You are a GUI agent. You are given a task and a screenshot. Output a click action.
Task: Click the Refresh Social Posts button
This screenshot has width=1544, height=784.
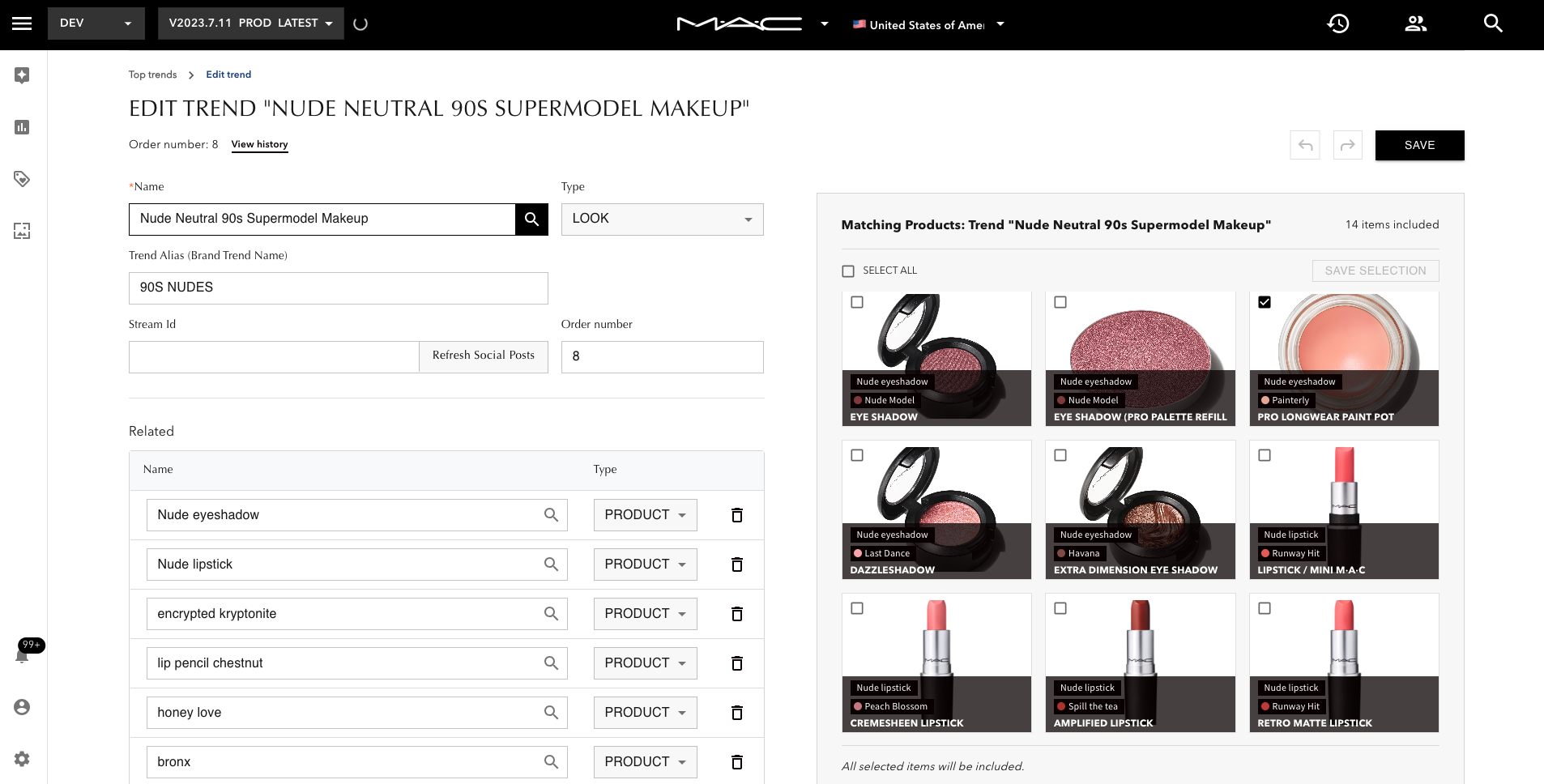(484, 356)
